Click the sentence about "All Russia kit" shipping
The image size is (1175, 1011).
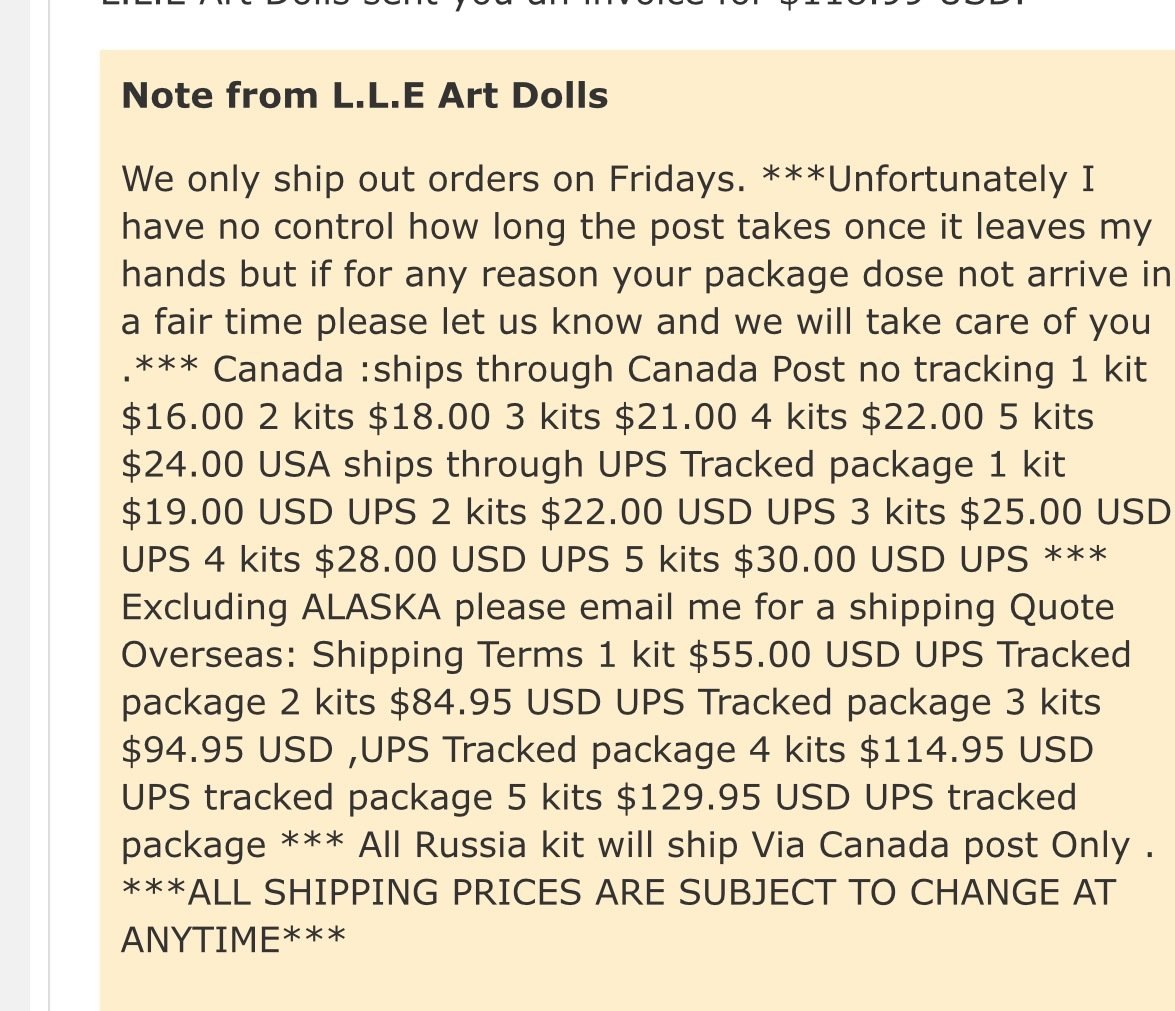tap(755, 845)
